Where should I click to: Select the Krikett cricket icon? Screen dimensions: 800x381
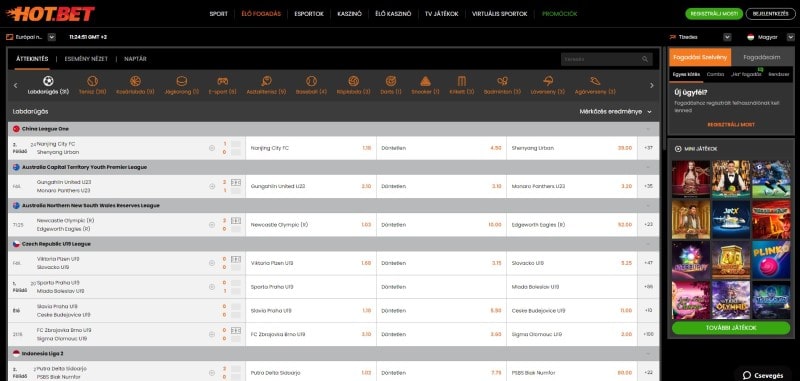tap(462, 81)
